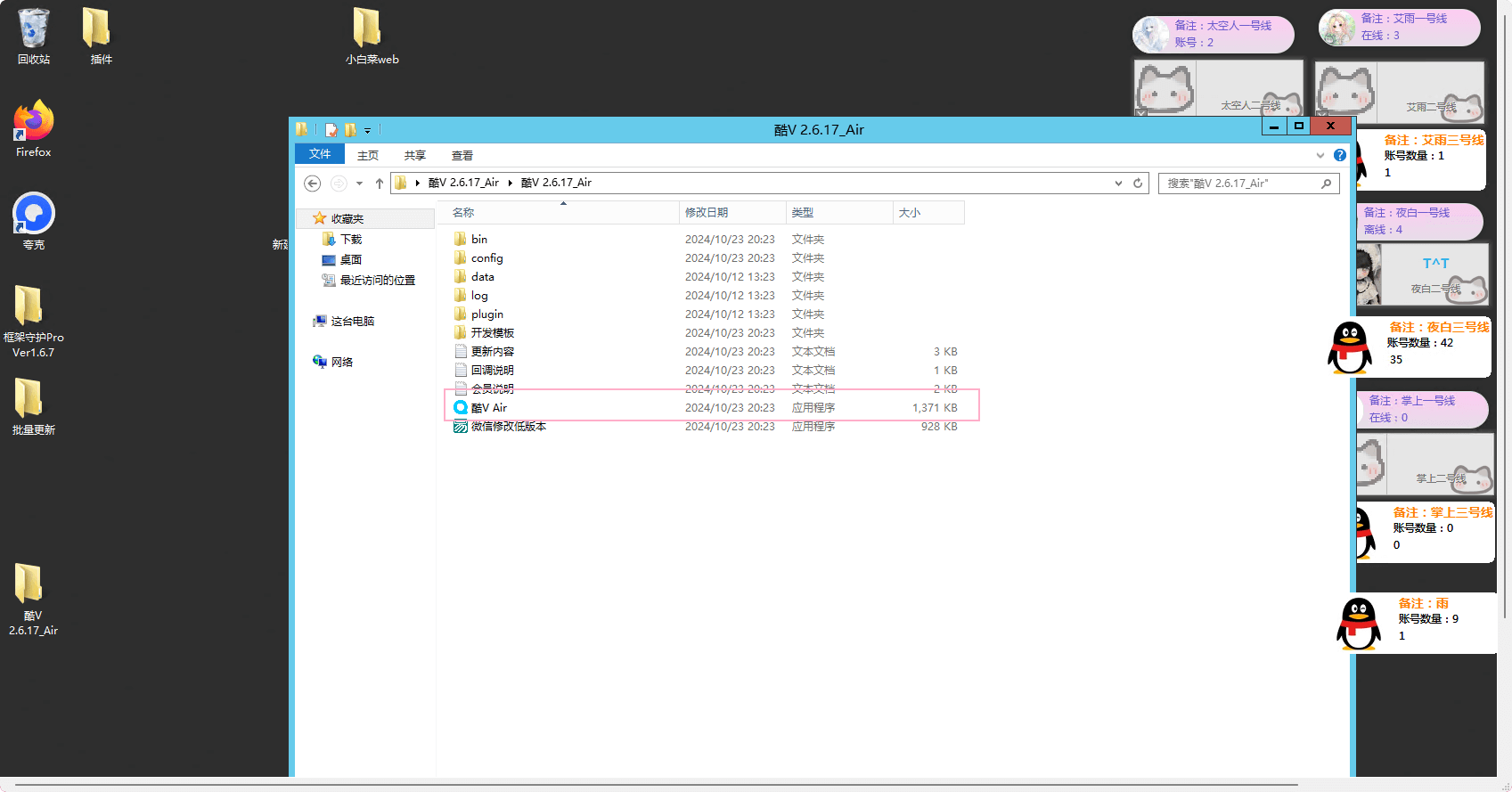1512x792 pixels.
Task: Sort files by 名称 column header
Action: pos(463,212)
